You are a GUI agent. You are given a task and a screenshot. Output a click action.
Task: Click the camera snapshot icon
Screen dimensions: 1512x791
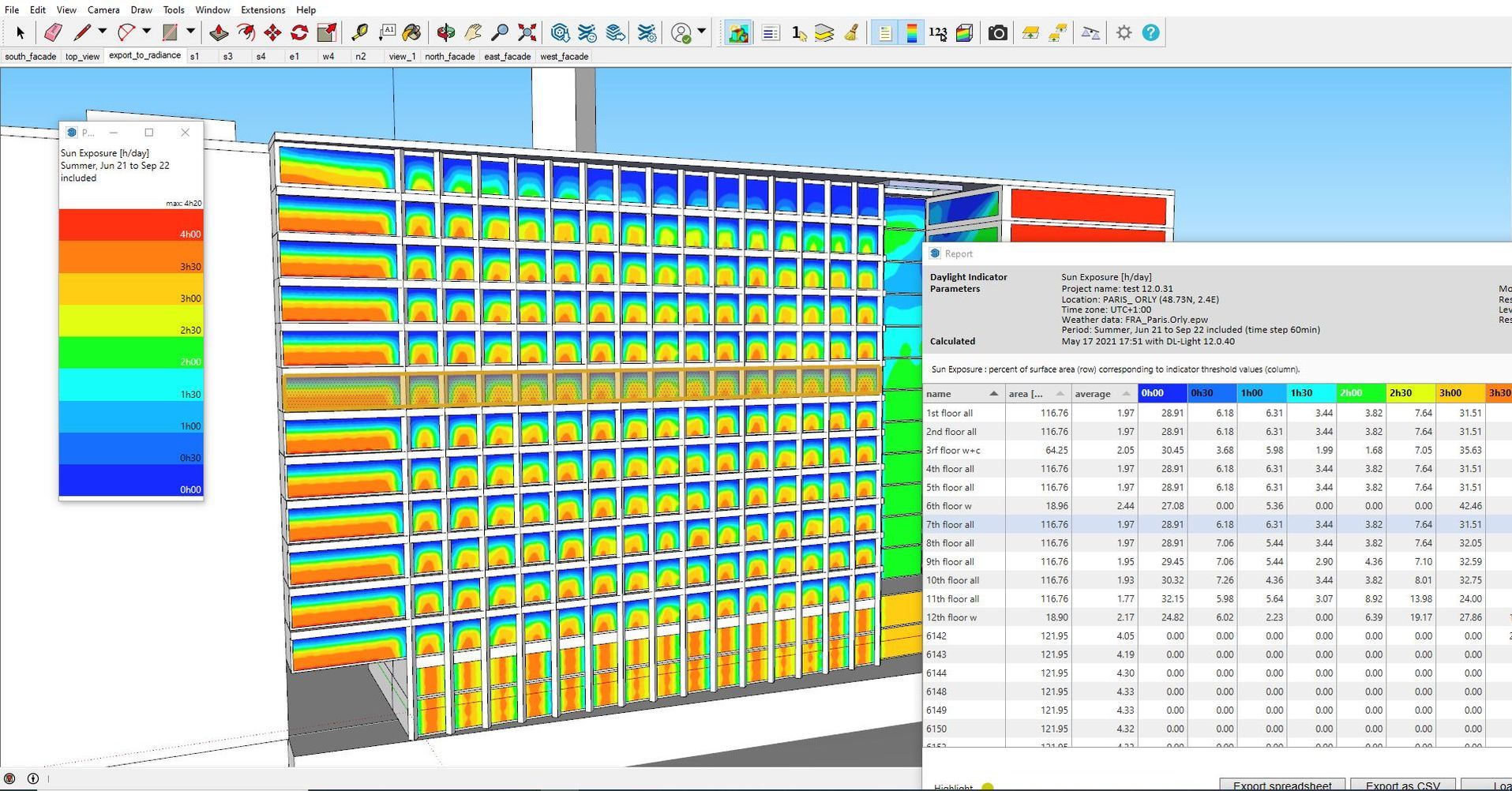[x=998, y=33]
